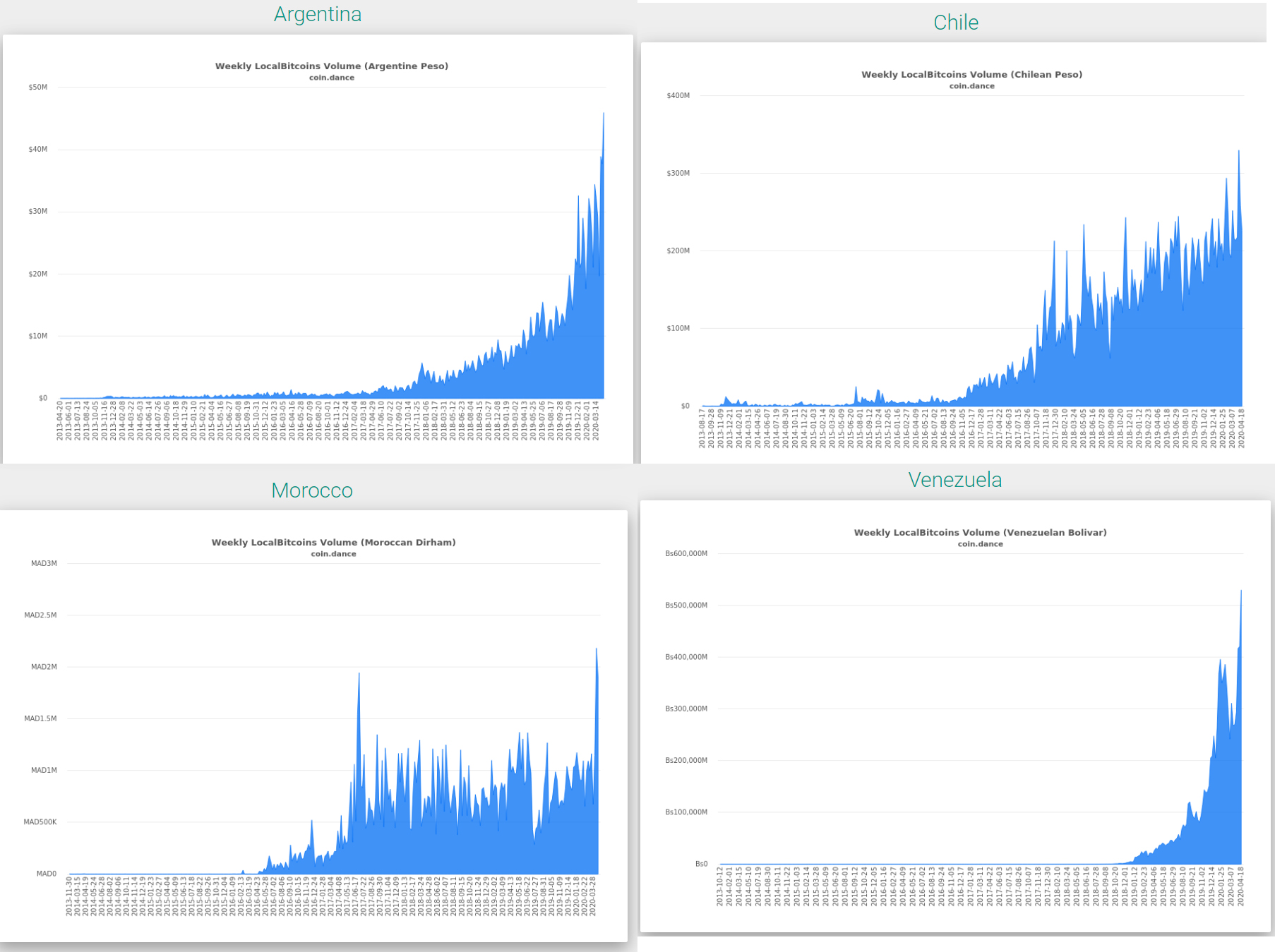Click the $50M axis label in Argentina chart
The height and width of the screenshot is (952, 1275).
(x=38, y=88)
